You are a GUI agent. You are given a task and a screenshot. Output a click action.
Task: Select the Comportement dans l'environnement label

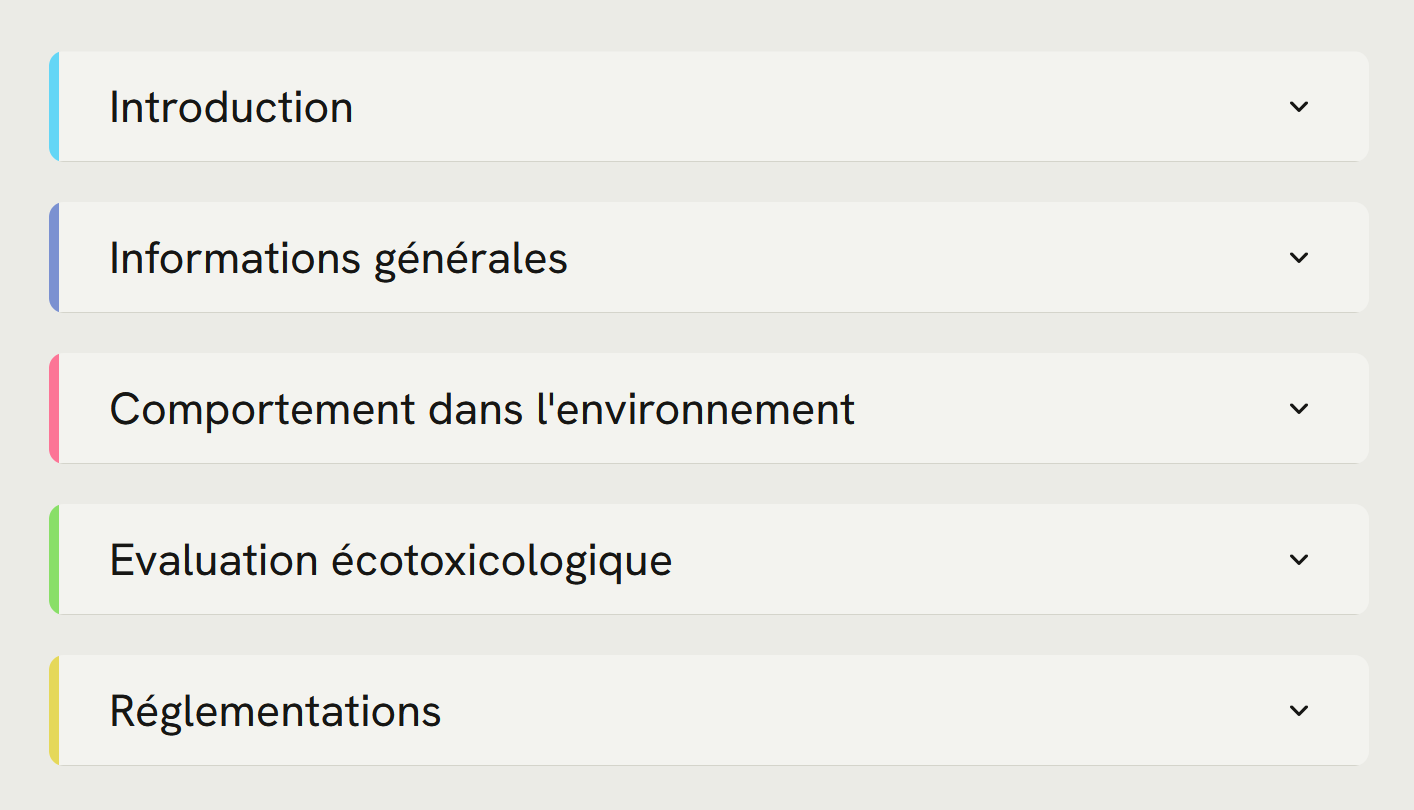pos(483,408)
